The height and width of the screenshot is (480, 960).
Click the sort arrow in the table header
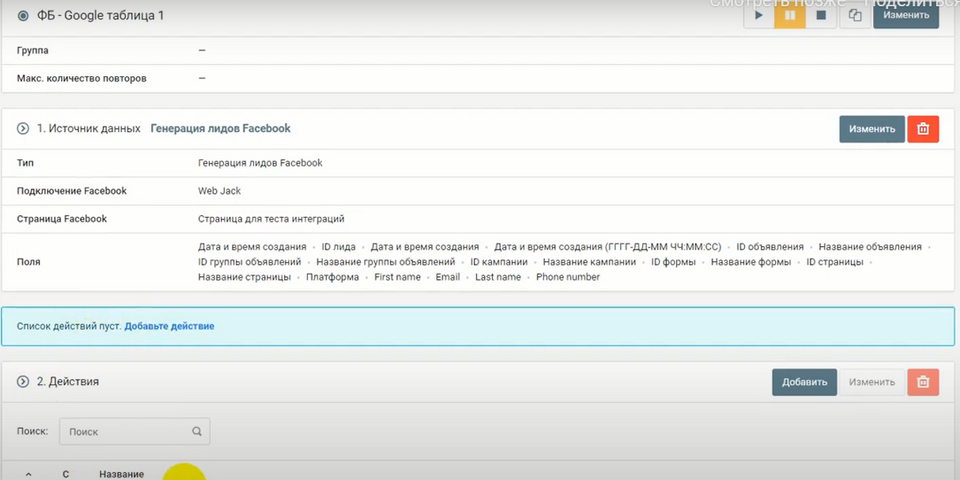(28, 474)
